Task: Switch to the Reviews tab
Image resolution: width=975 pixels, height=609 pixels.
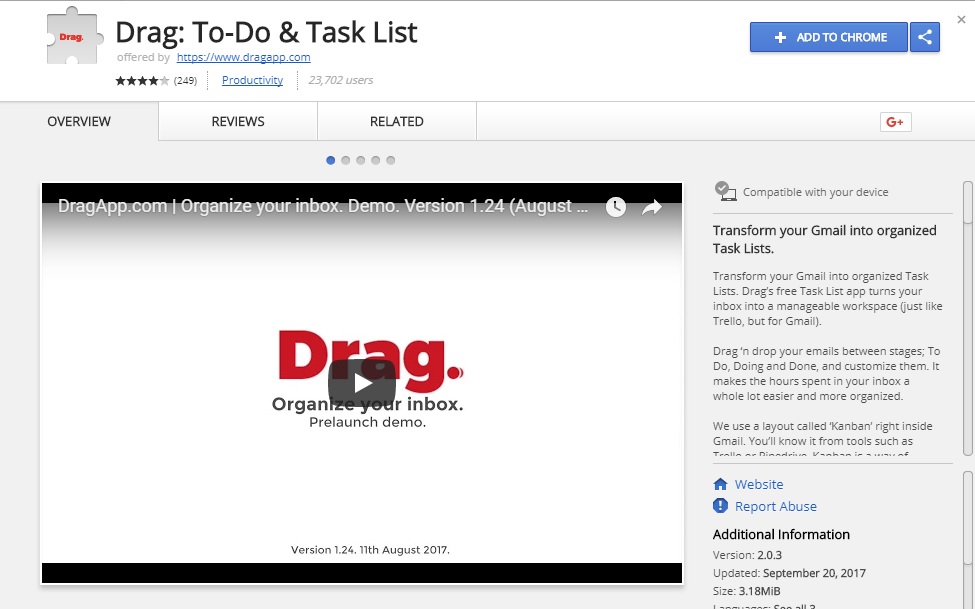Action: [238, 121]
